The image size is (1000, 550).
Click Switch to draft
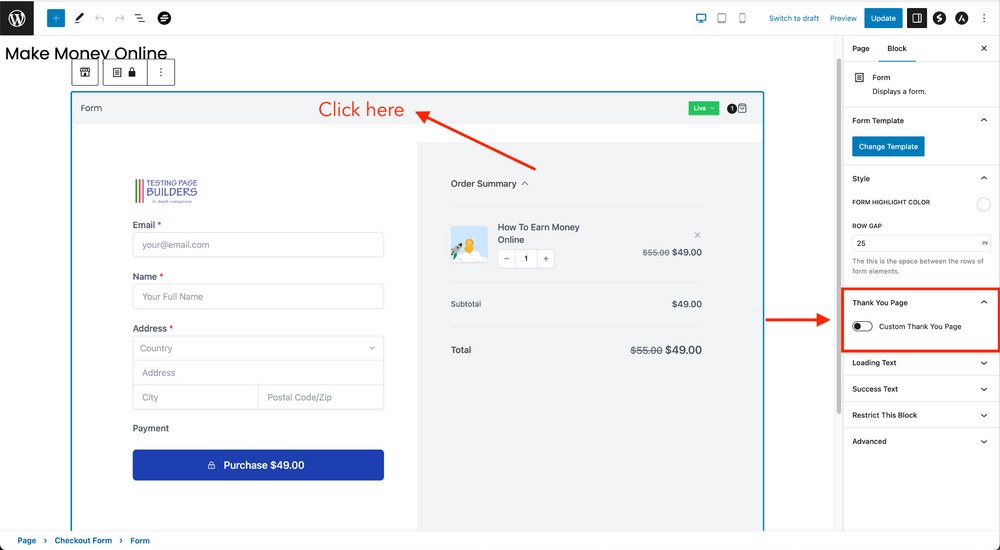793,19
